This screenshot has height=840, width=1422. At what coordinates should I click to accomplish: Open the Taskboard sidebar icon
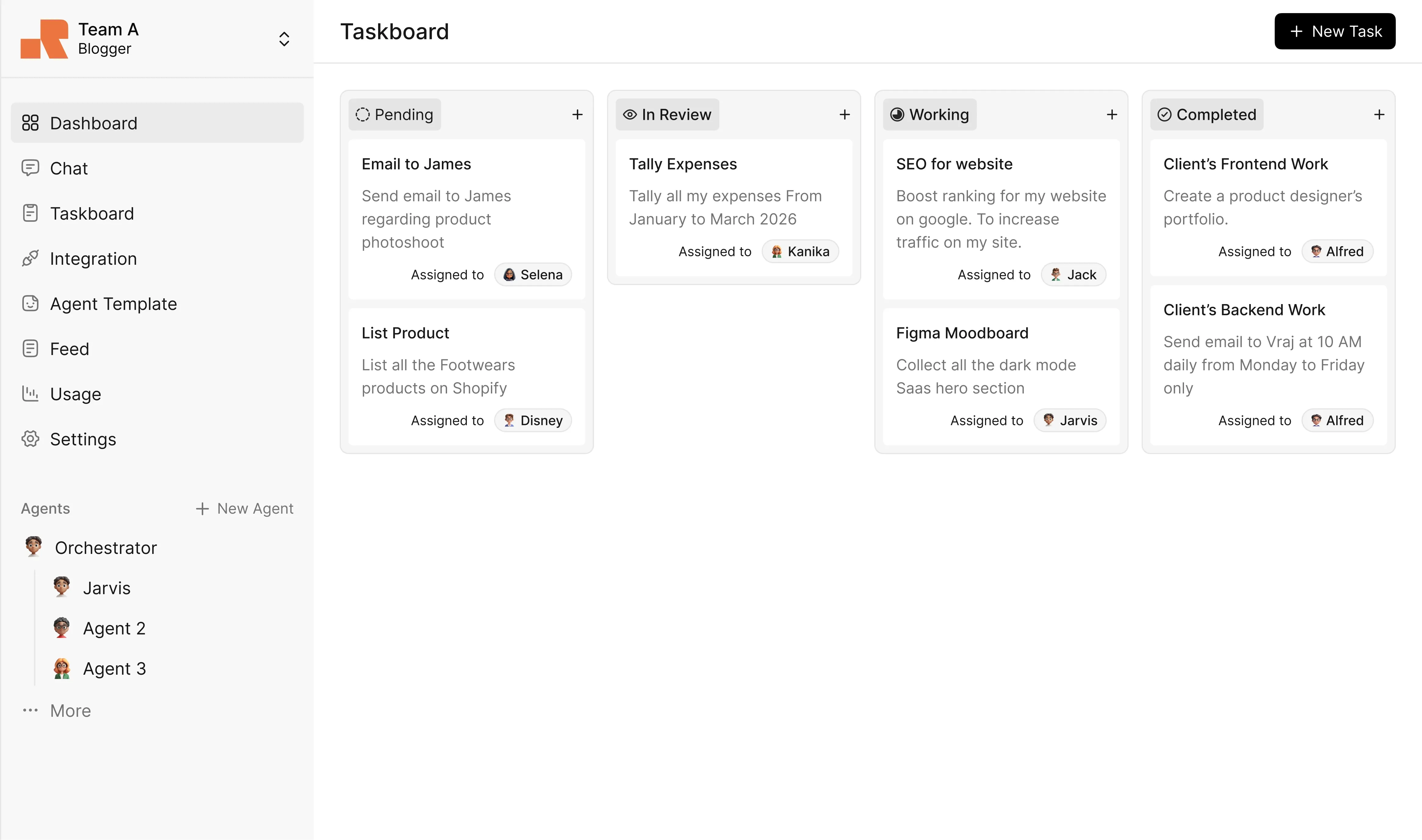click(30, 213)
